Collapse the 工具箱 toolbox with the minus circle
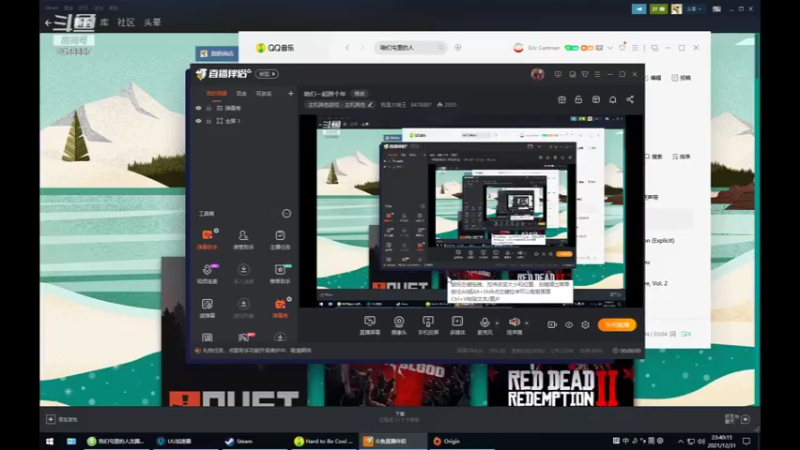This screenshot has height=450, width=800. tap(287, 213)
